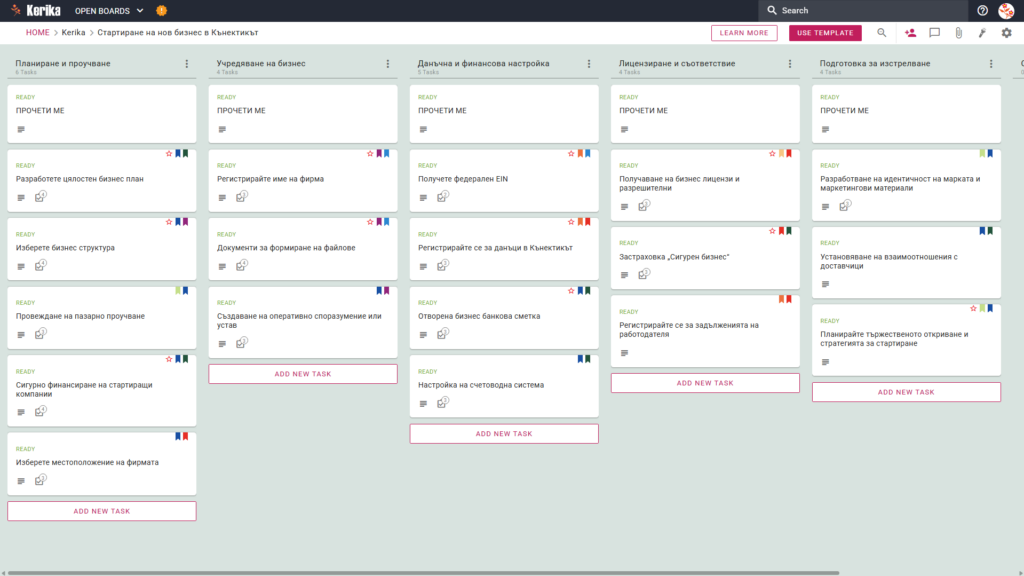Toggle star on Сигурно финансиране на стартиращи компании
Screen dimensions: 1024x576
(168, 359)
